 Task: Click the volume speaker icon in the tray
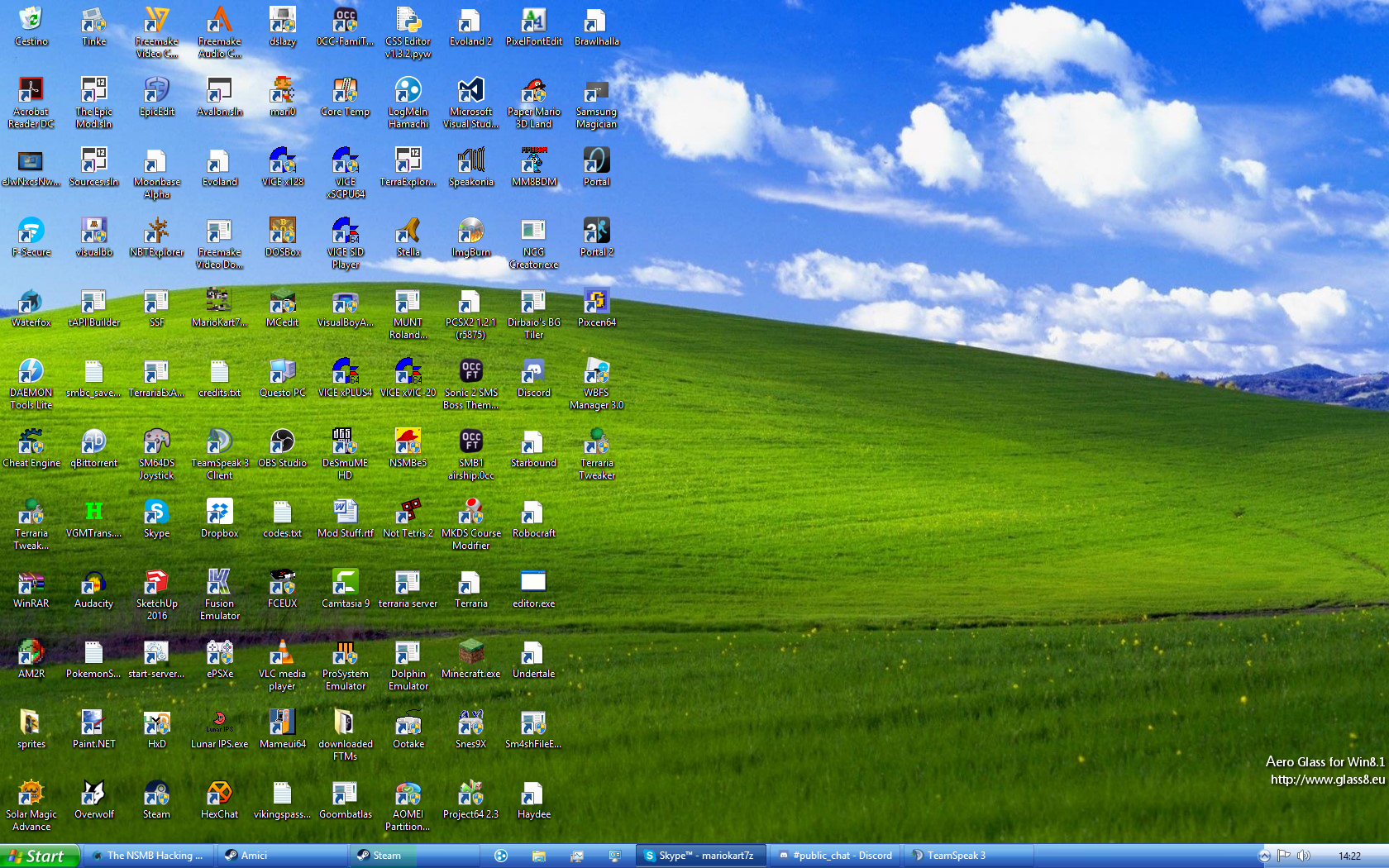click(1304, 856)
